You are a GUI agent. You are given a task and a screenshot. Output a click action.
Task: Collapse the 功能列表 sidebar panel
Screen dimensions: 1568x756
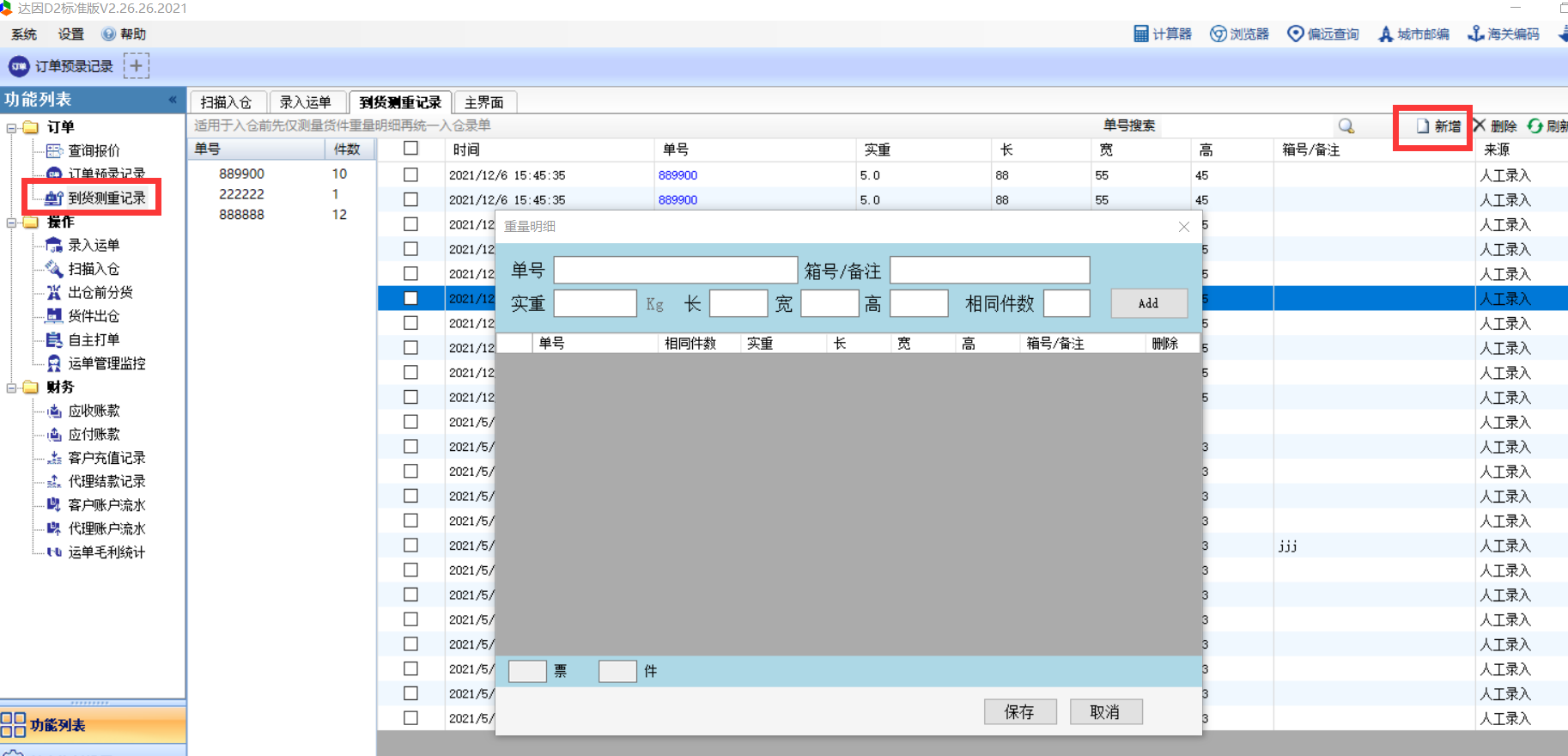173,100
